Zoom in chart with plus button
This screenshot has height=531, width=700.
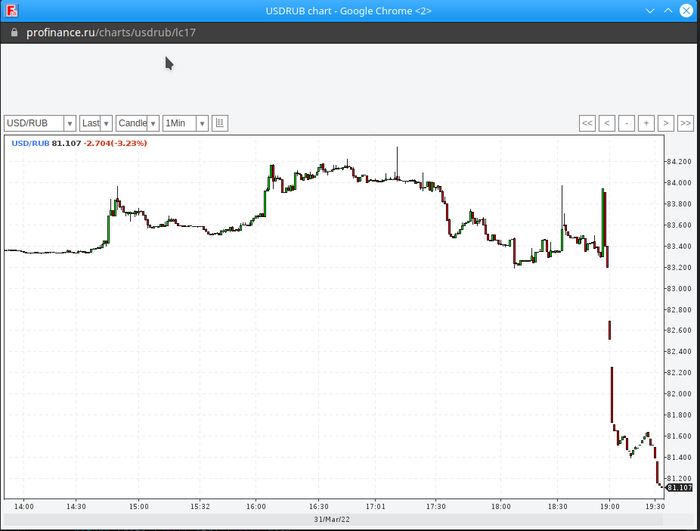(x=646, y=123)
